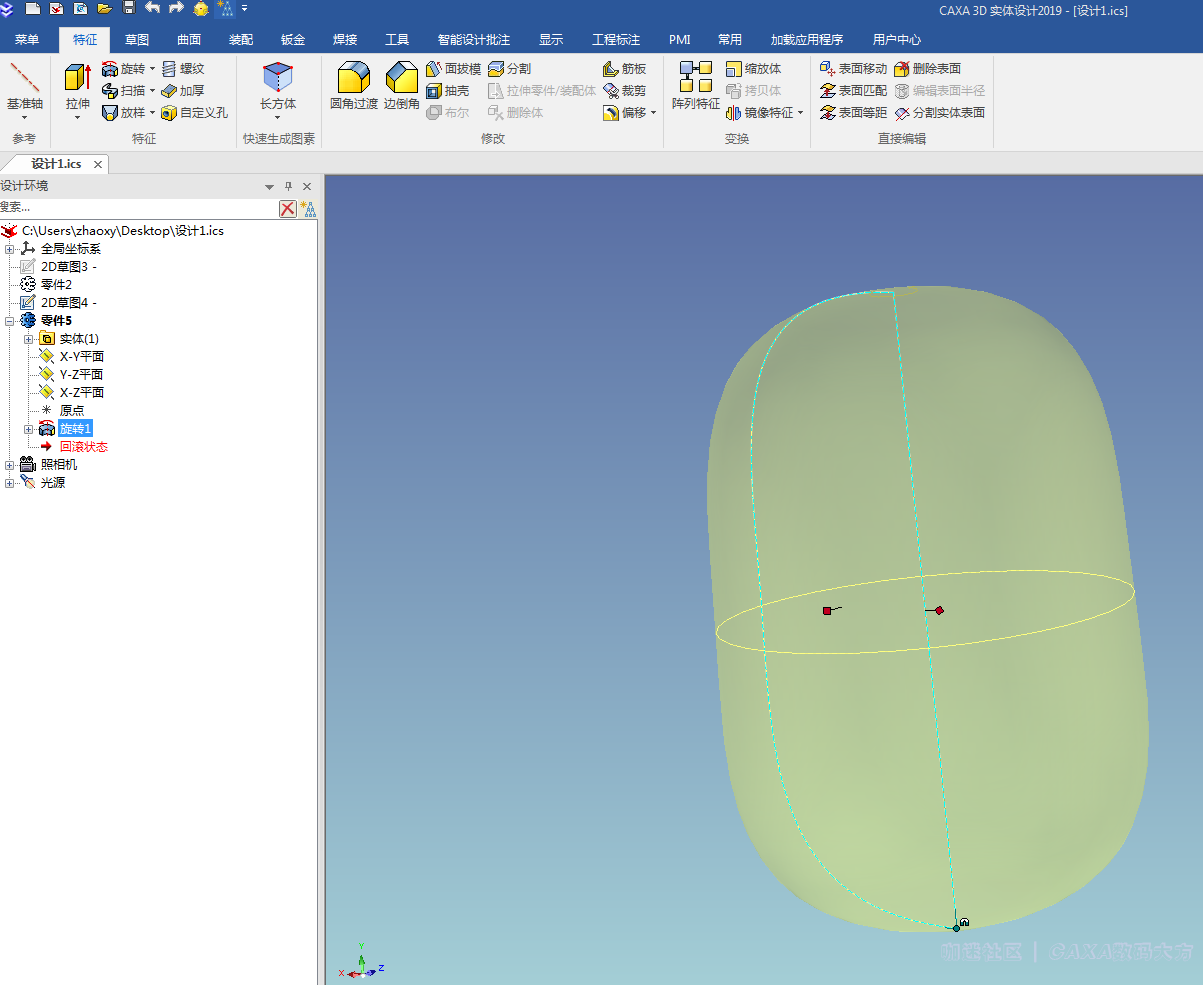Click Undo in the quick access toolbar
This screenshot has width=1203, height=985.
(x=152, y=8)
